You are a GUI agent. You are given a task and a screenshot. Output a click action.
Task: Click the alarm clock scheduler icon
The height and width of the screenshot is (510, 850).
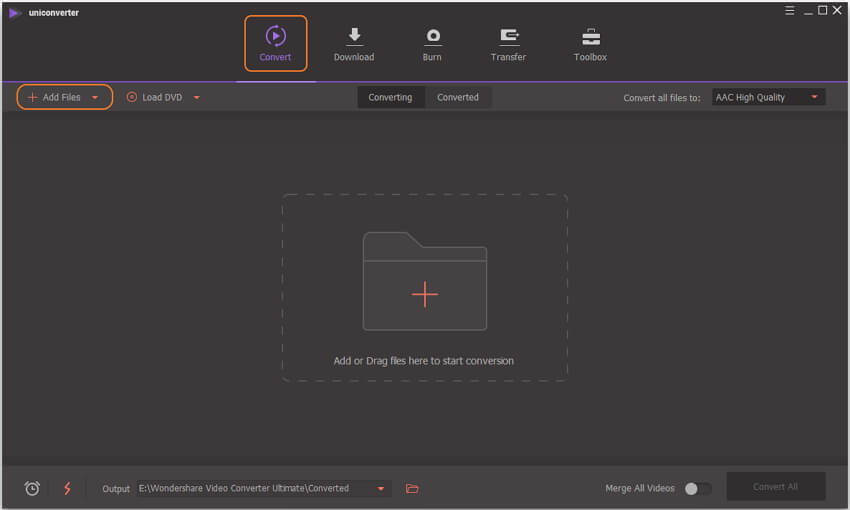[x=32, y=488]
